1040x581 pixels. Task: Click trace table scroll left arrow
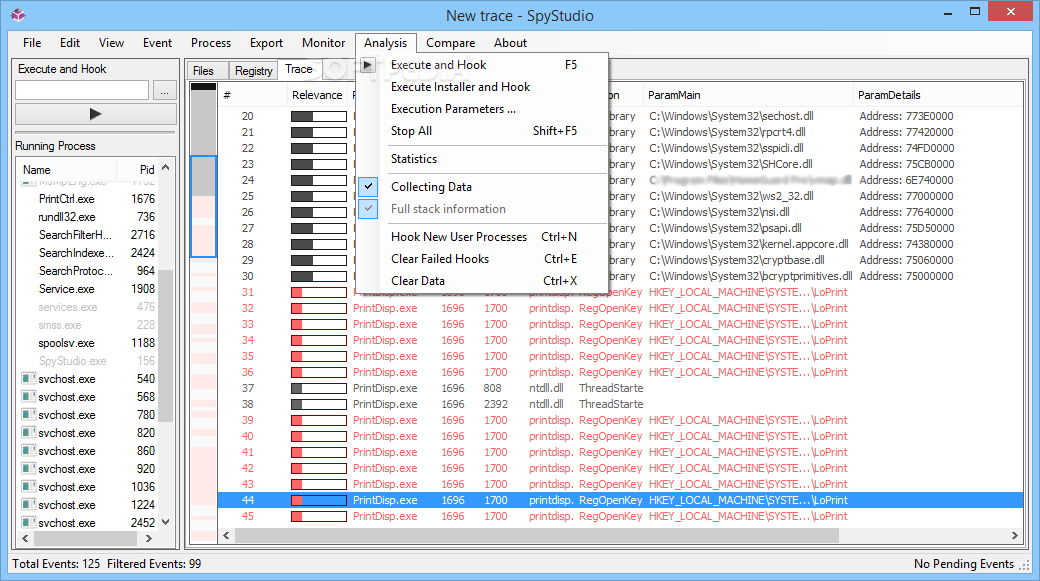[226, 535]
